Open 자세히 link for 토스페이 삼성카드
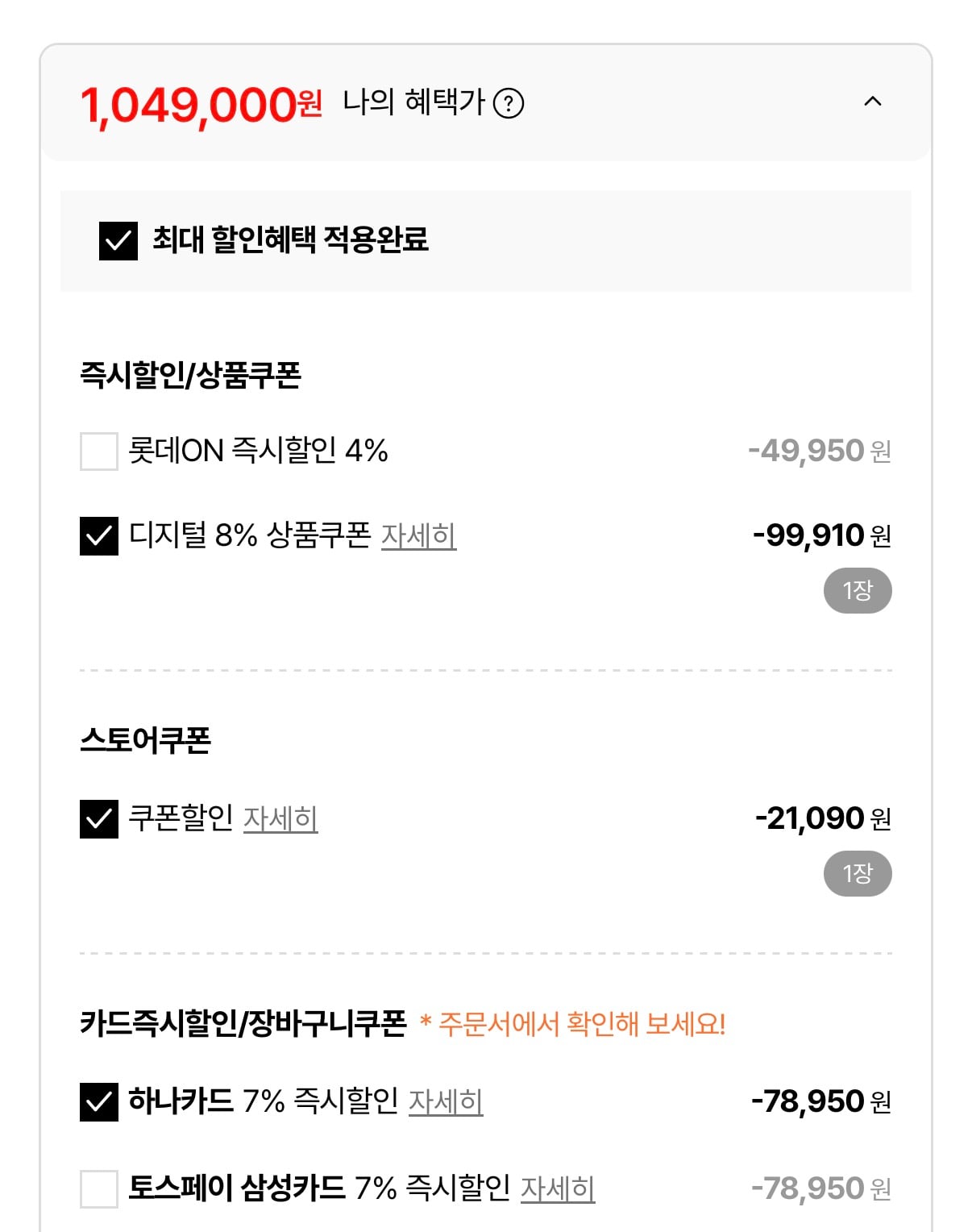The width and height of the screenshot is (972, 1232). (x=558, y=1188)
